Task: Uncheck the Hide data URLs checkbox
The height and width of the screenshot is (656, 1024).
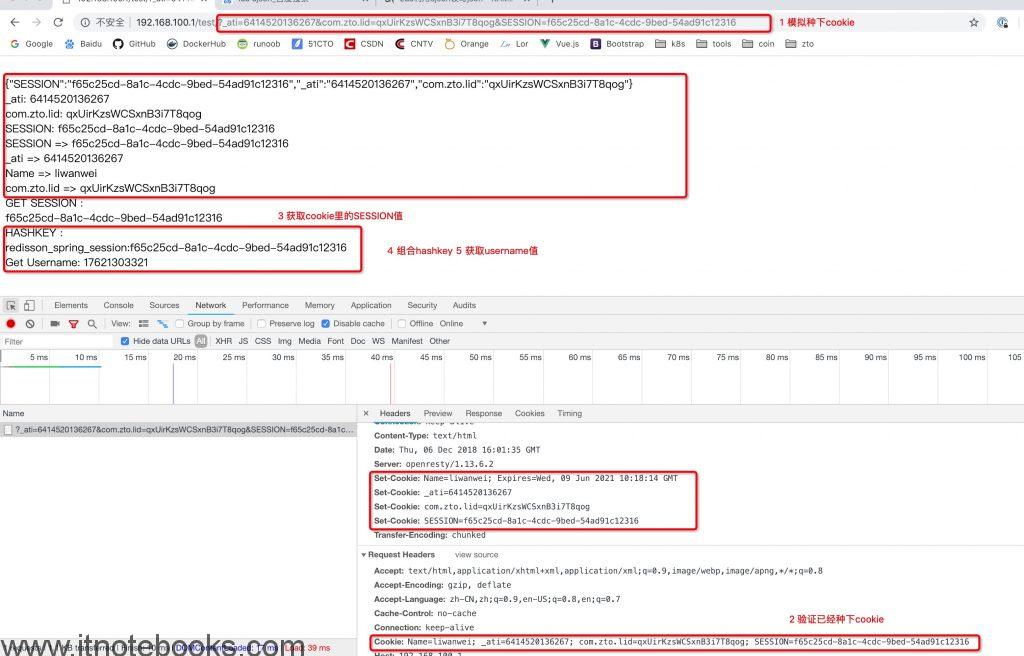Action: tap(125, 341)
